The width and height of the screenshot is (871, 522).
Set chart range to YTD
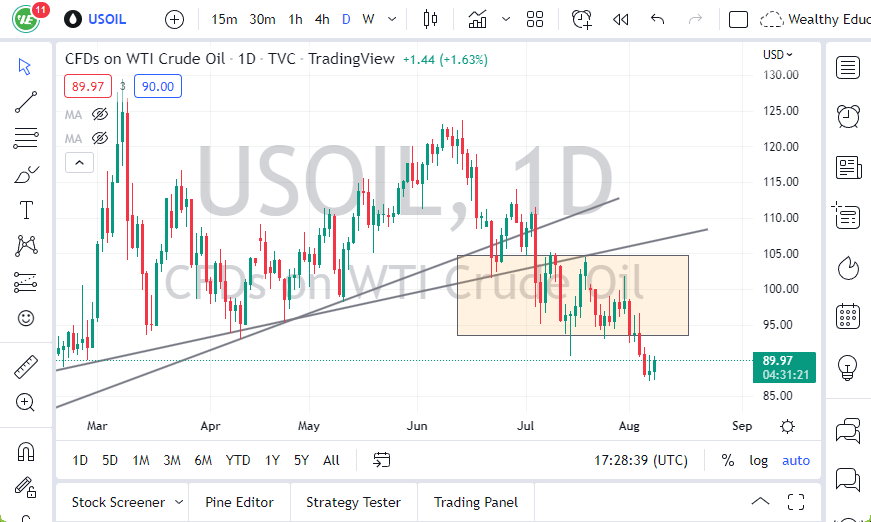(238, 460)
